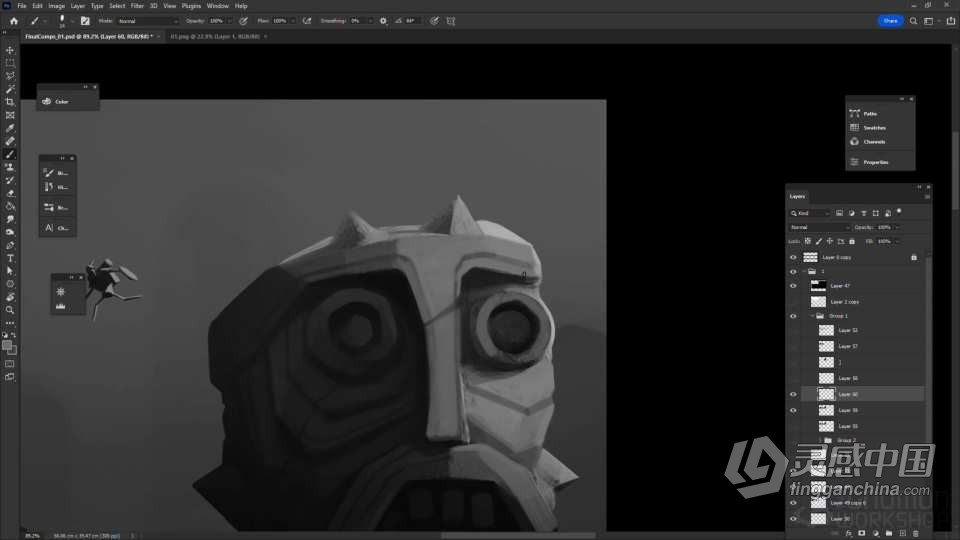
Task: Select the Paint Bucket tool
Action: (x=10, y=206)
